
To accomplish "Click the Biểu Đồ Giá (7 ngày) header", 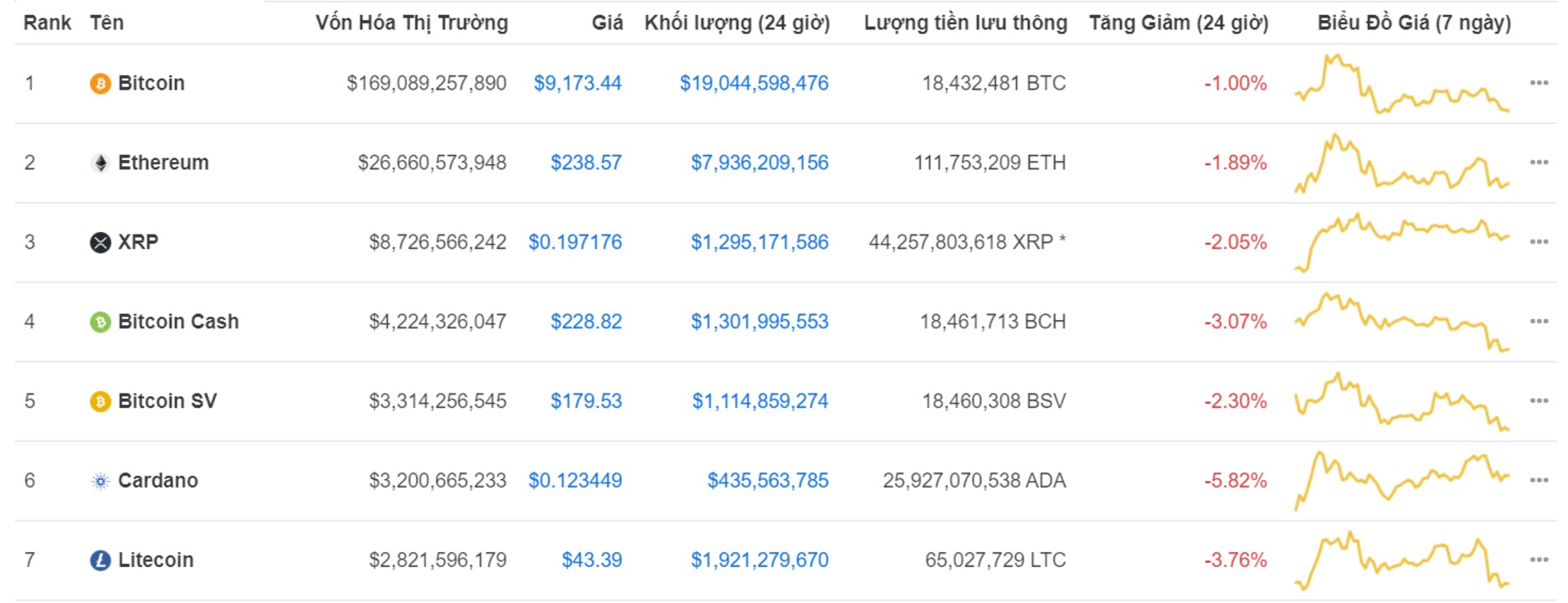I will pos(1414,23).
